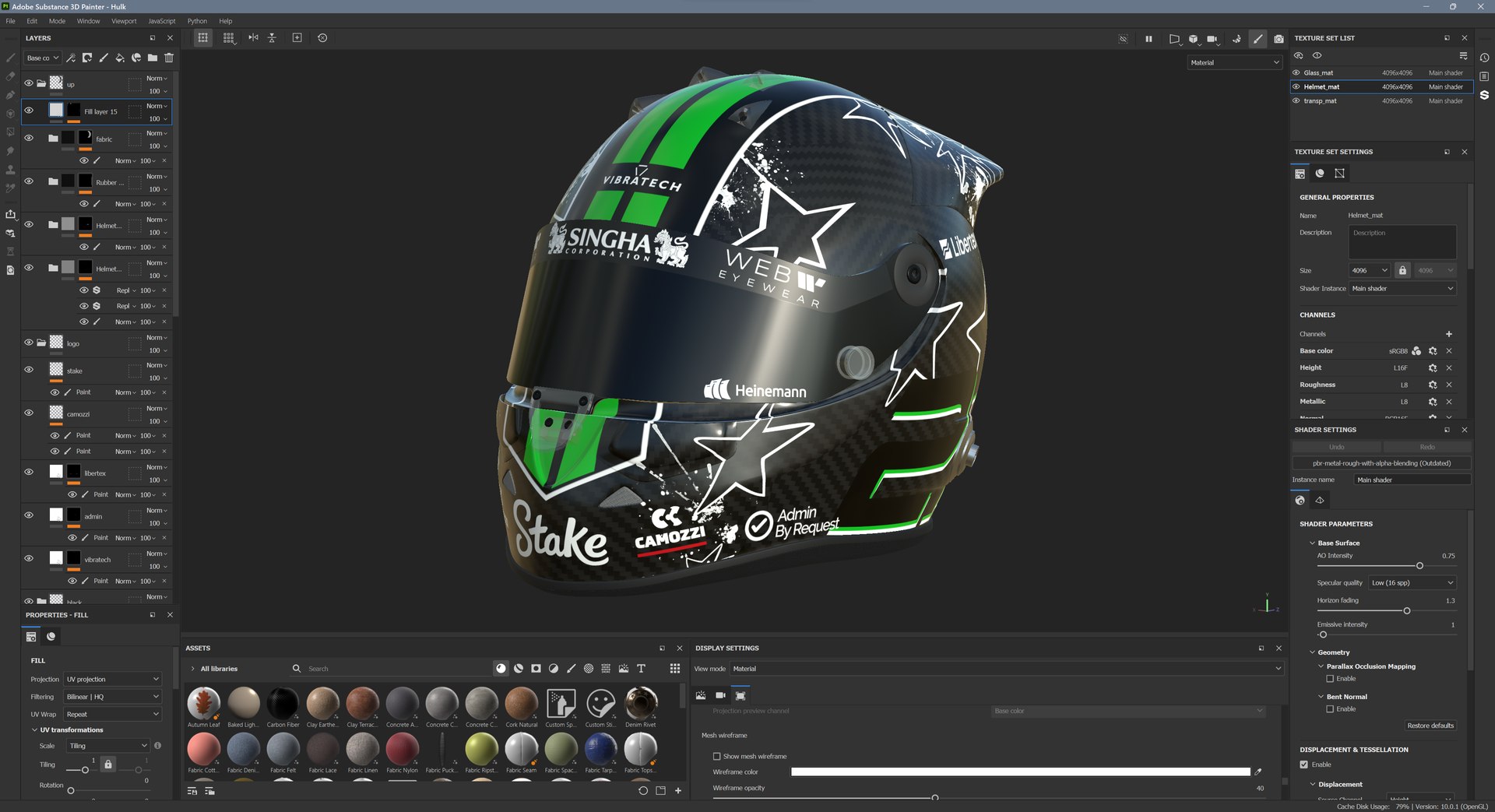Click the lock icon next to the Size field
1495x812 pixels.
[1402, 270]
